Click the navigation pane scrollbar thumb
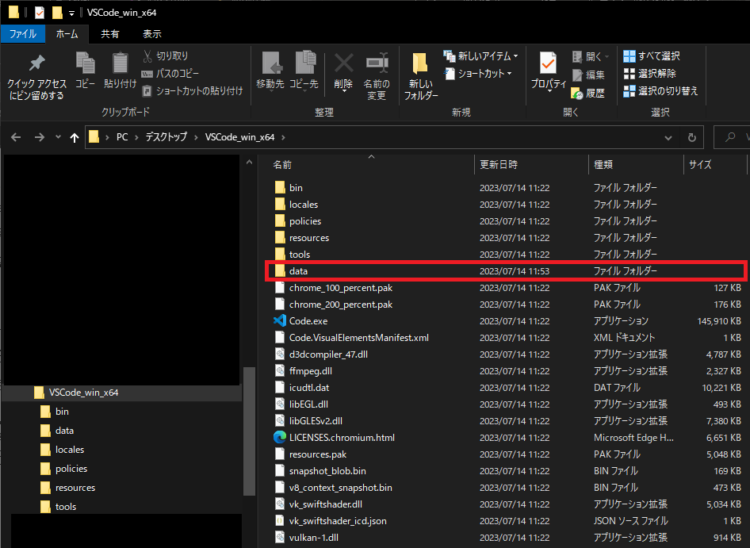The width and height of the screenshot is (750, 548). pos(249,431)
